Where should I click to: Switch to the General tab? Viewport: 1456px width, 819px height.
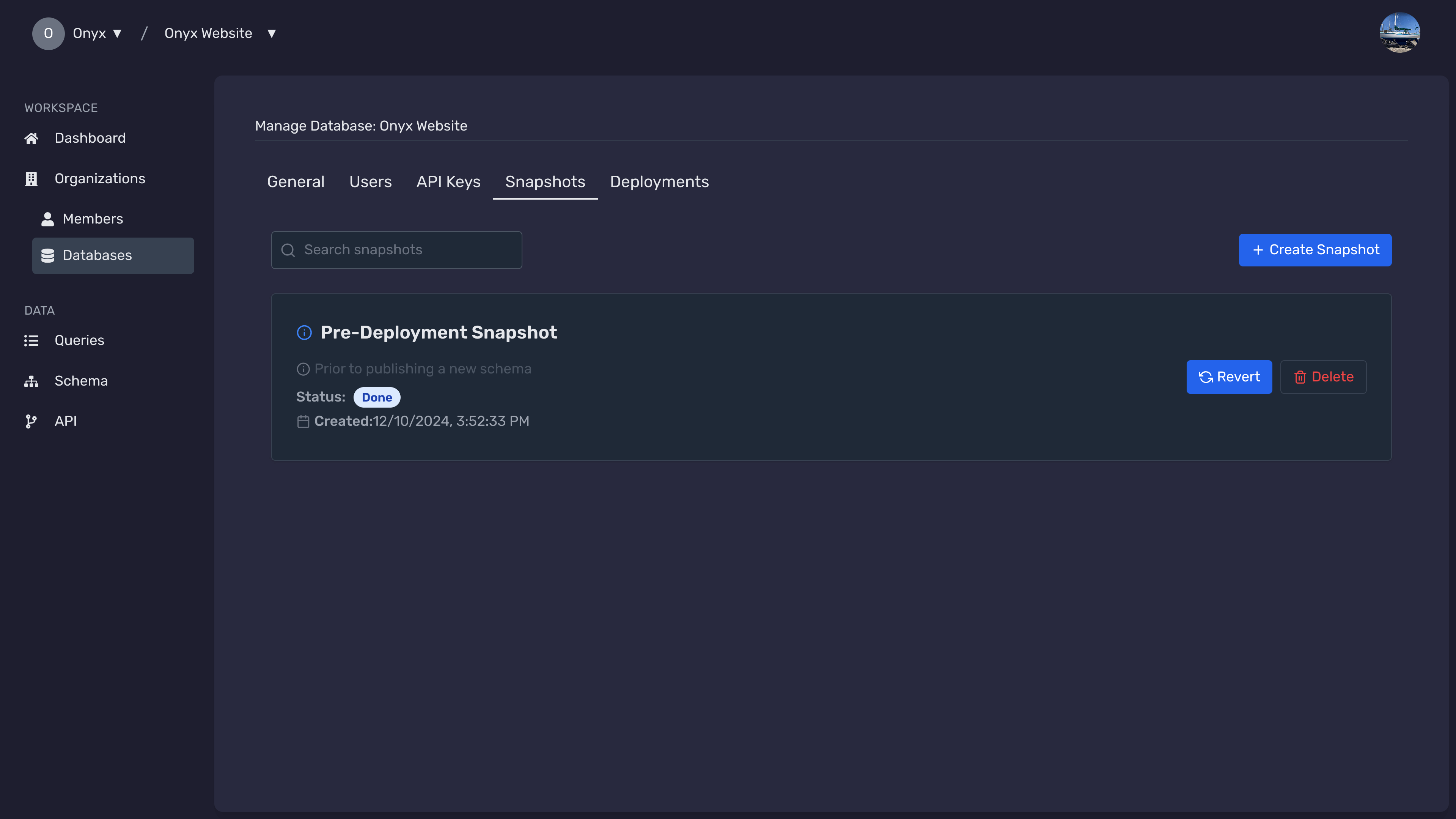(x=296, y=181)
